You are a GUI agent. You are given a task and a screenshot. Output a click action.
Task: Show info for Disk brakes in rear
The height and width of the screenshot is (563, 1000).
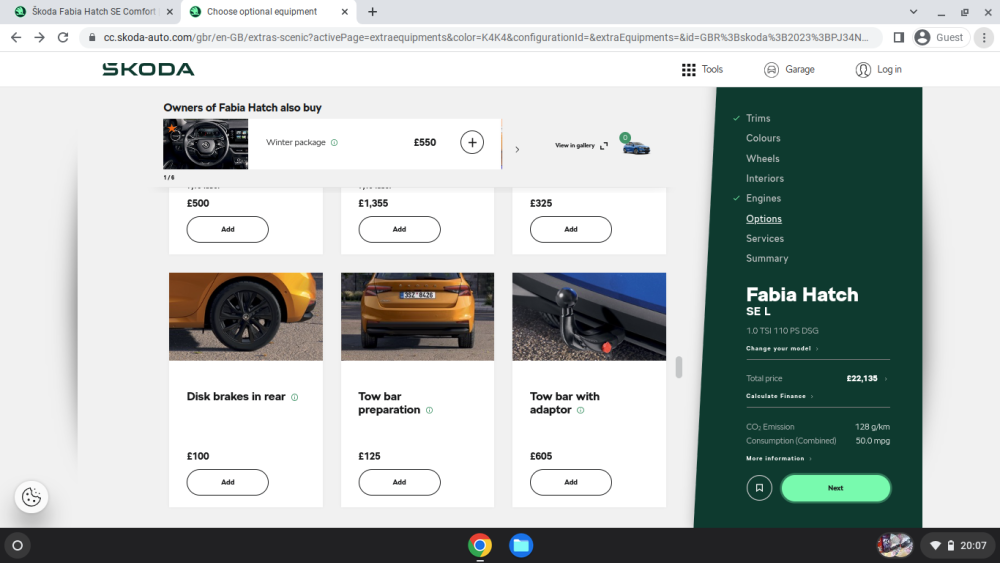pos(295,397)
